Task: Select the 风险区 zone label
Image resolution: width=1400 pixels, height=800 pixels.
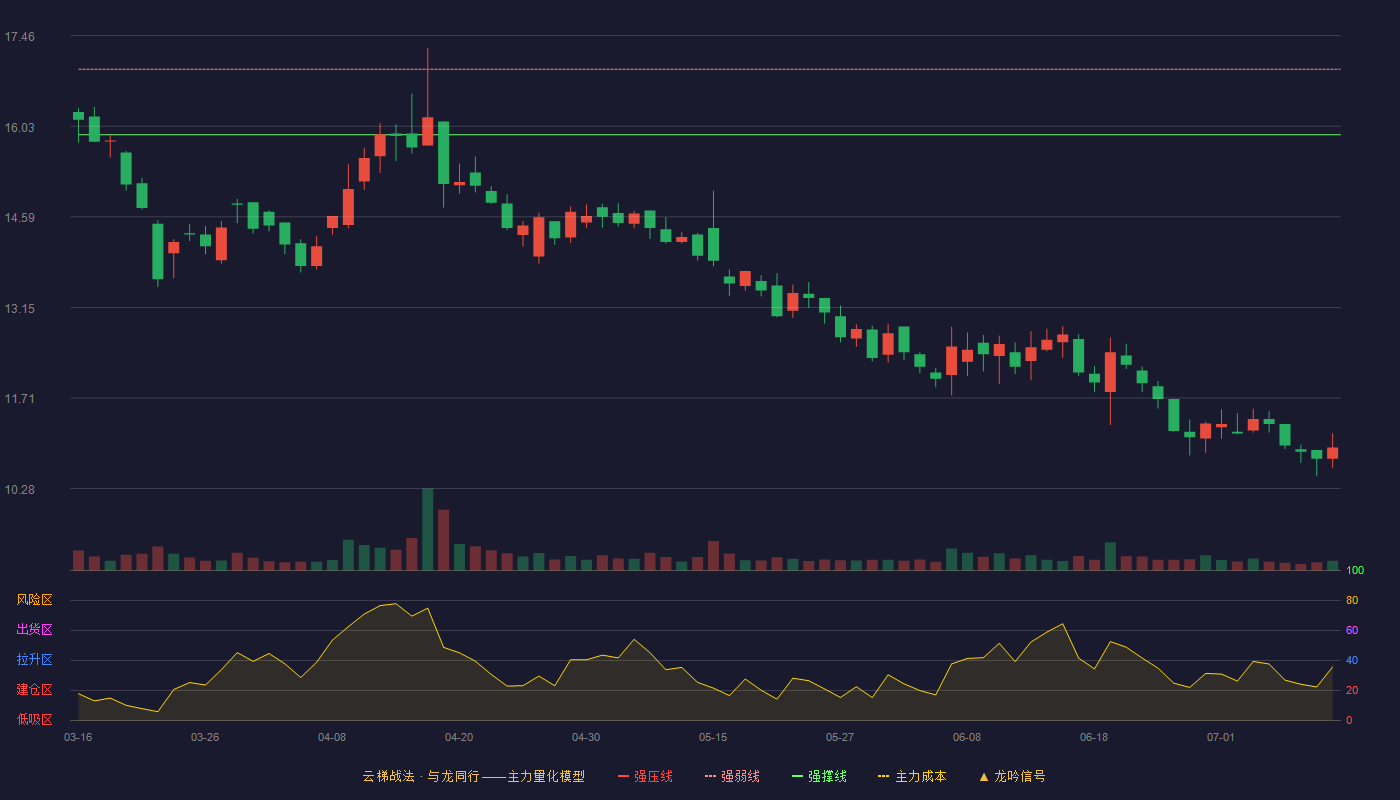Action: [x=34, y=600]
